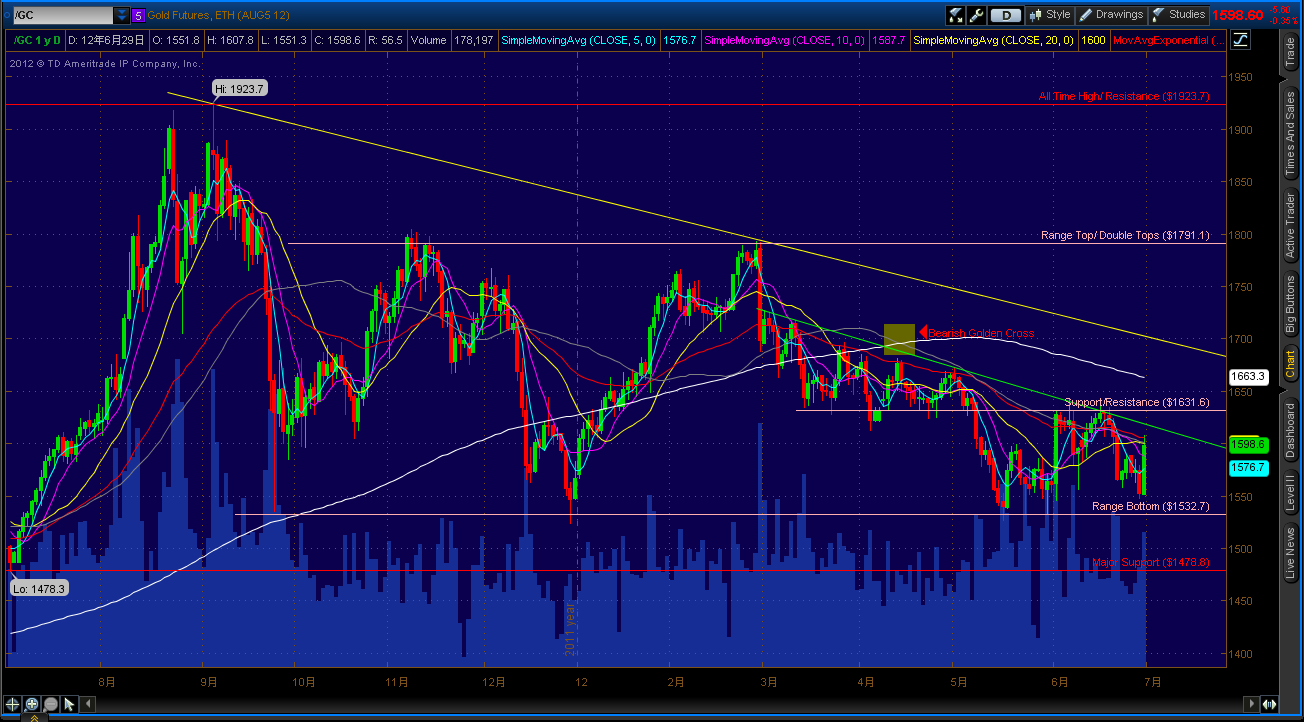1304x722 pixels.
Task: Click the zoom-in magnifier icon
Action: [x=31, y=704]
